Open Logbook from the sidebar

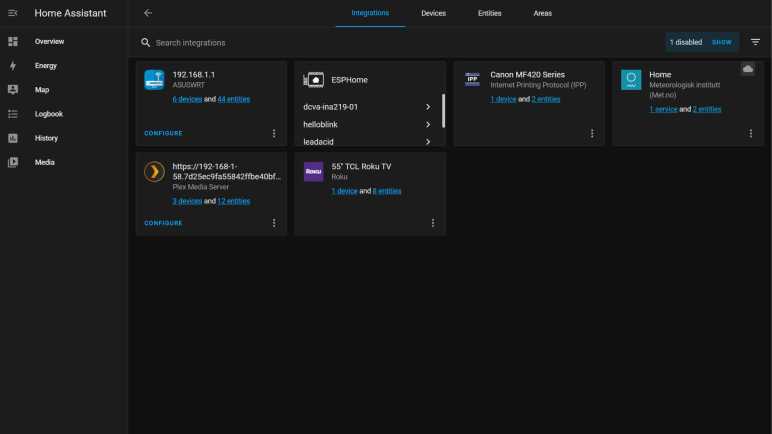click(49, 114)
